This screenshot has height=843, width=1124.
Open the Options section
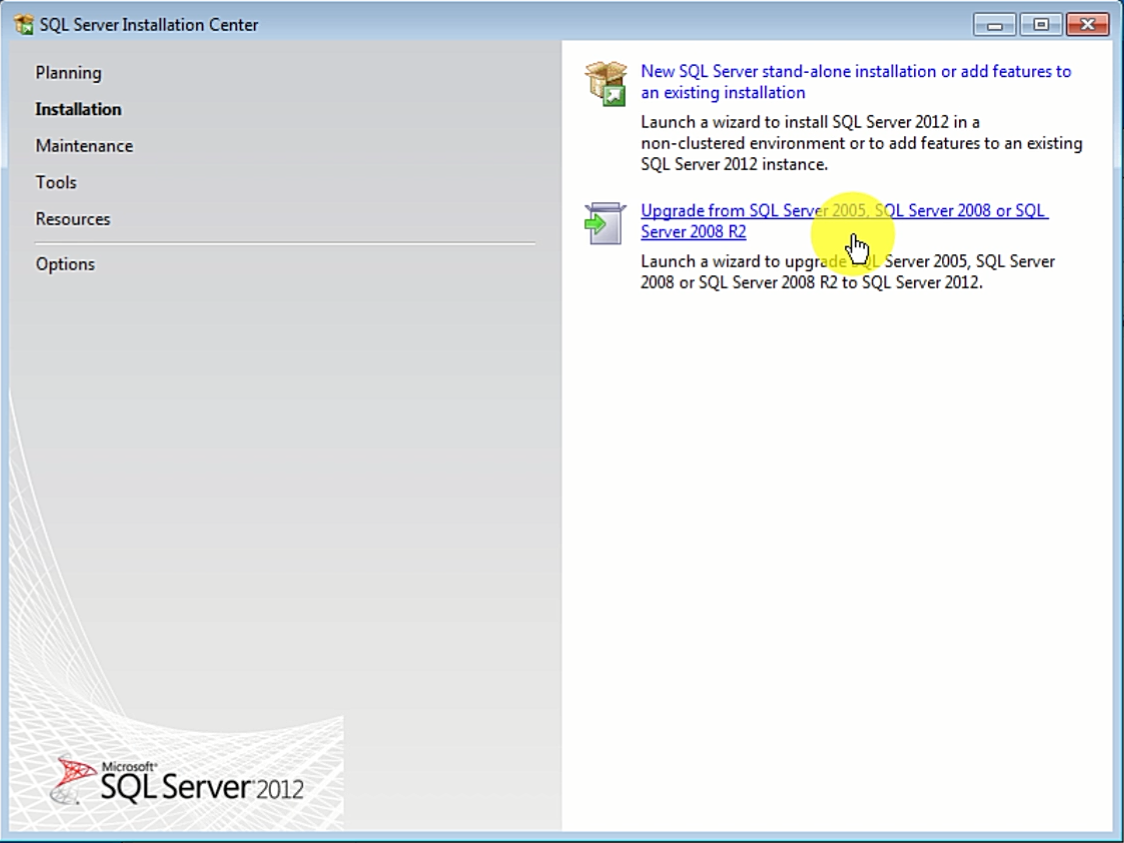(x=65, y=265)
